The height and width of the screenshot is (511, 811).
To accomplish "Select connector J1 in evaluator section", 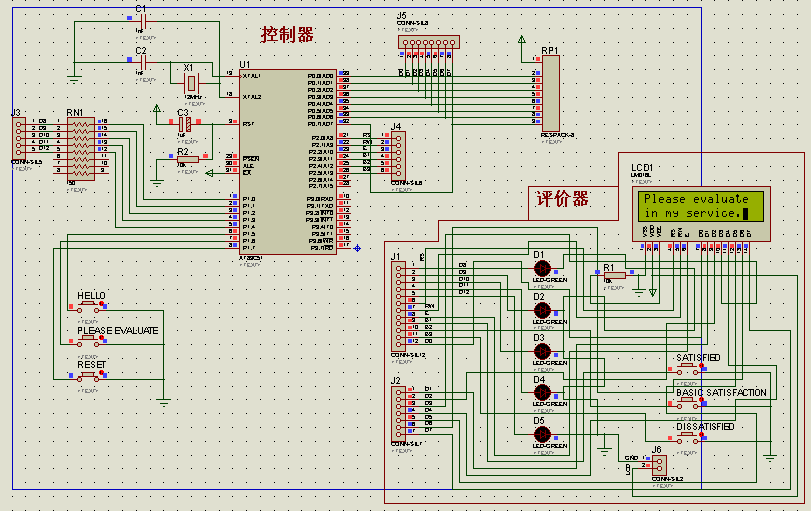I will point(398,307).
